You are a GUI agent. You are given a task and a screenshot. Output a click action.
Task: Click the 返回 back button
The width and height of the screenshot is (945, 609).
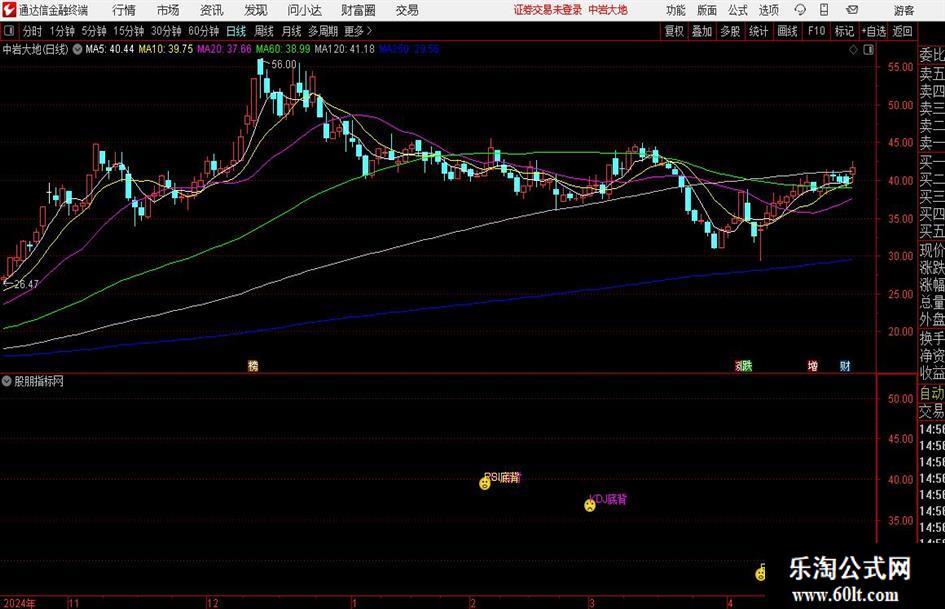pos(902,31)
